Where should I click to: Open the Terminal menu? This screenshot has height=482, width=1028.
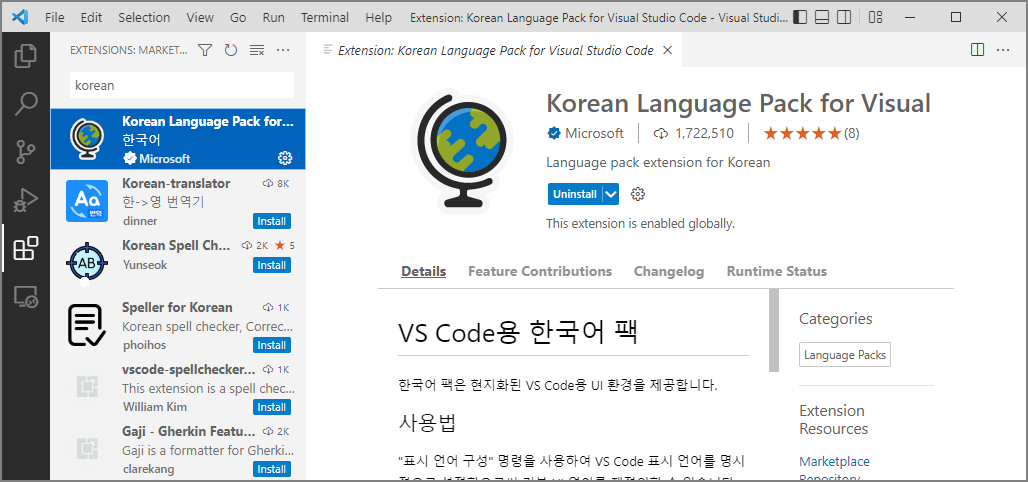325,18
